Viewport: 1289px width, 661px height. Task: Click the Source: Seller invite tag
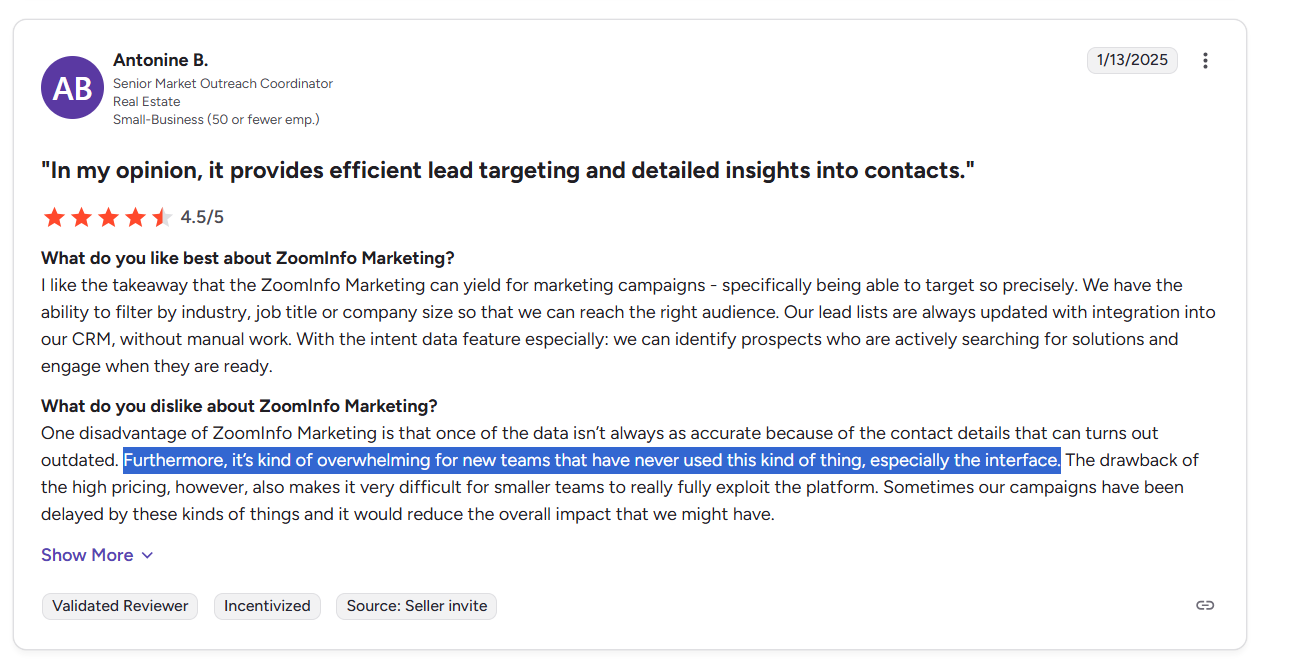(416, 606)
